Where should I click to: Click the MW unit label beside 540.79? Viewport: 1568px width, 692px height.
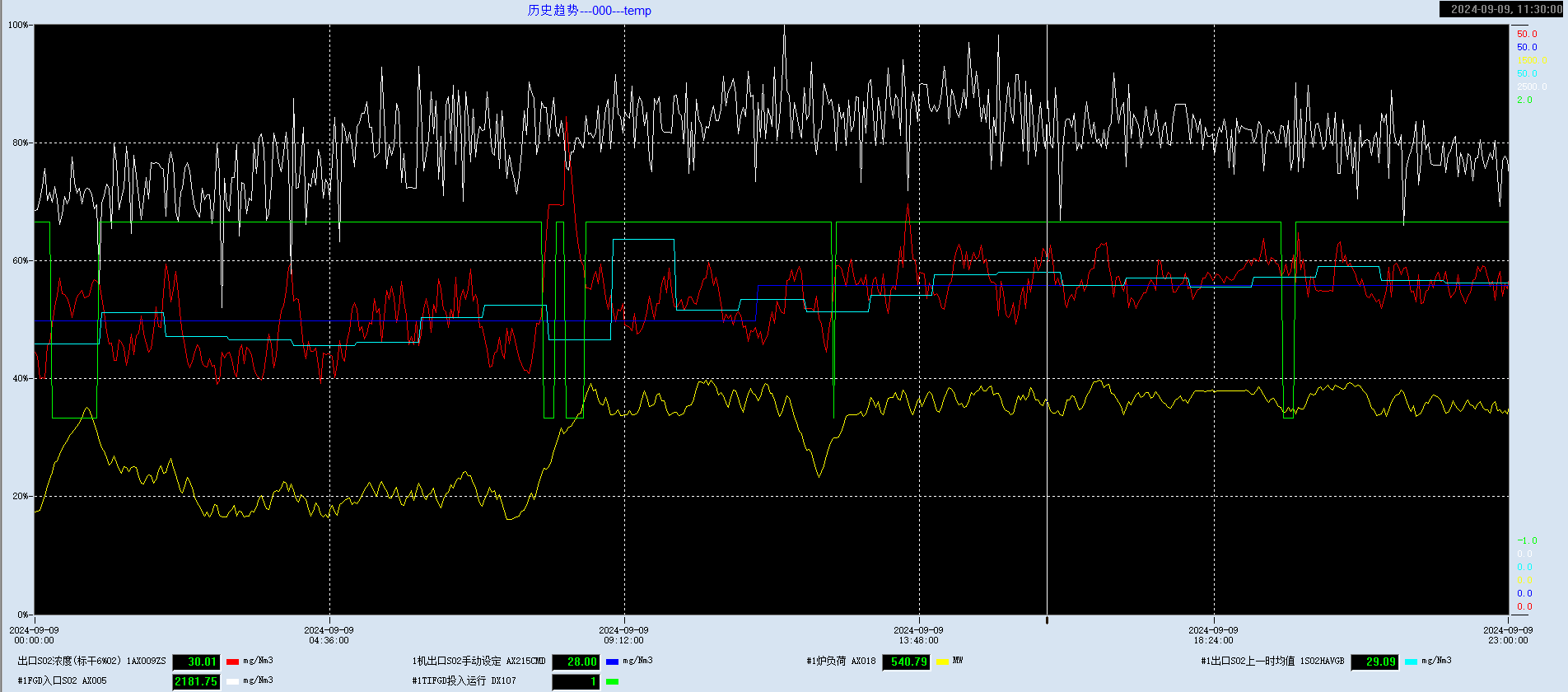958,661
